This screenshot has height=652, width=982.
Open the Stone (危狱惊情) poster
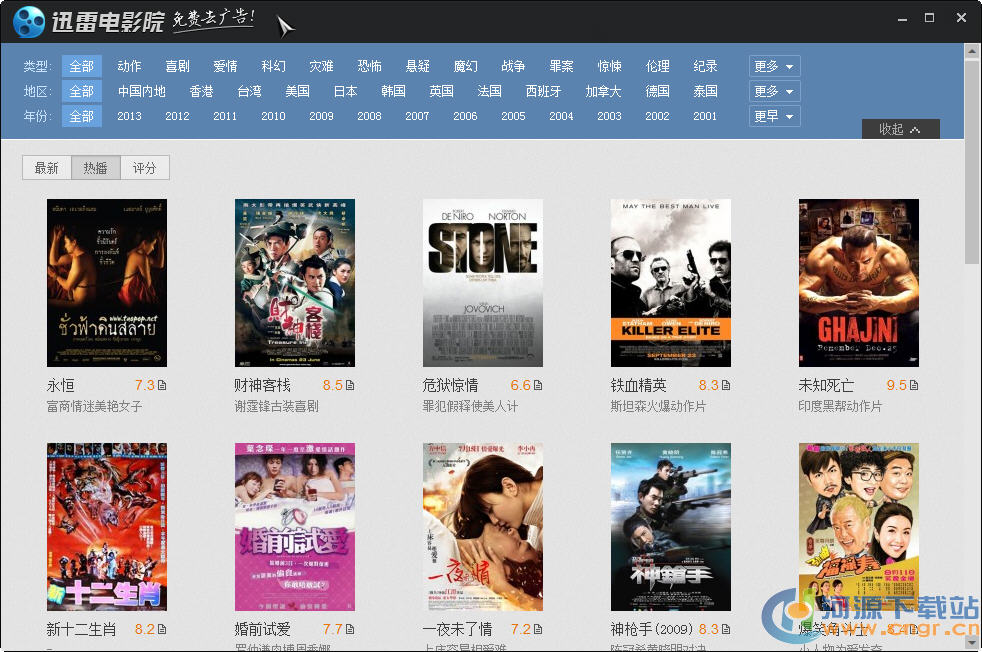[483, 283]
